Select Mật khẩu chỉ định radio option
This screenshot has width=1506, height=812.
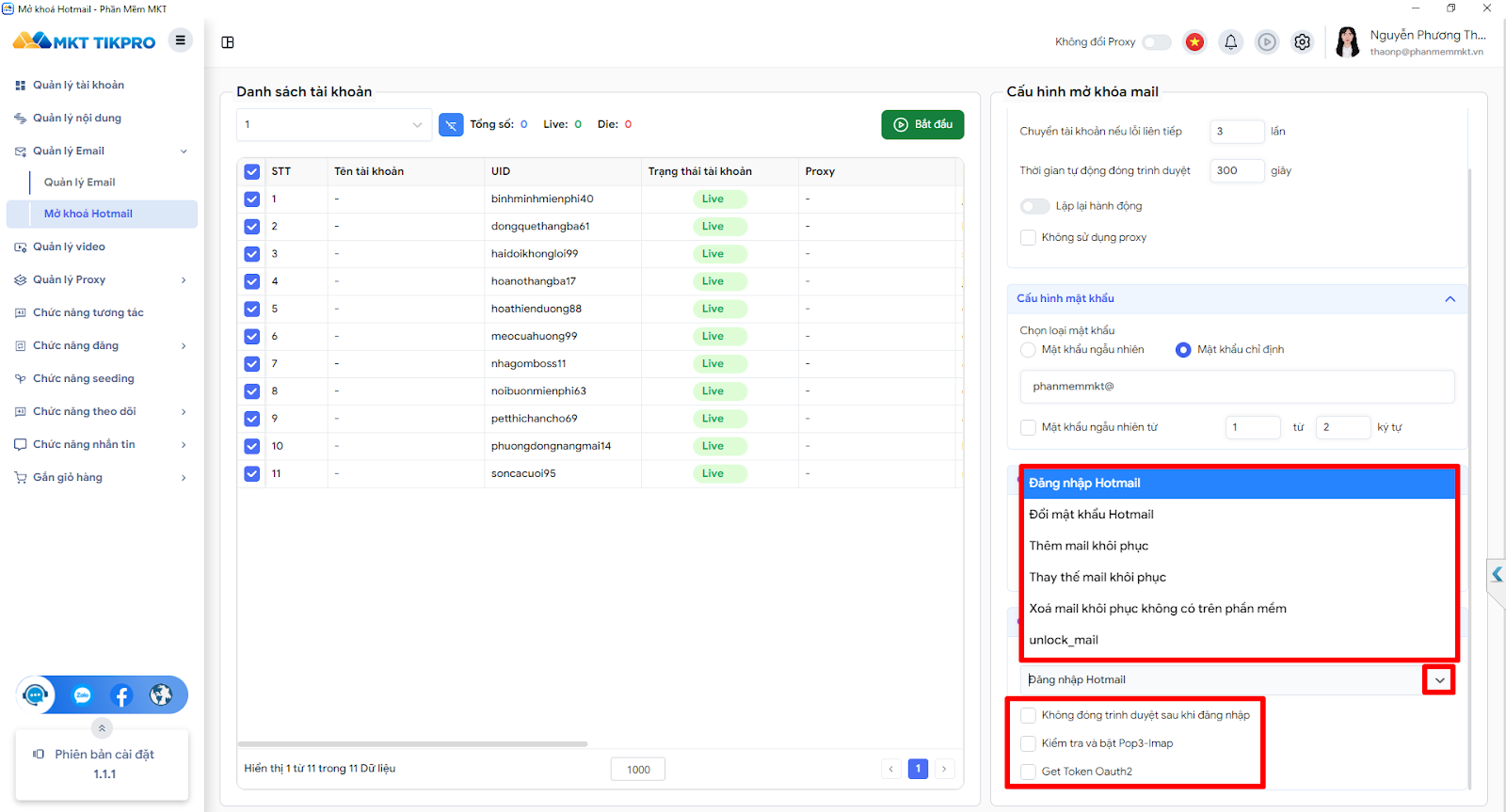click(x=1183, y=349)
